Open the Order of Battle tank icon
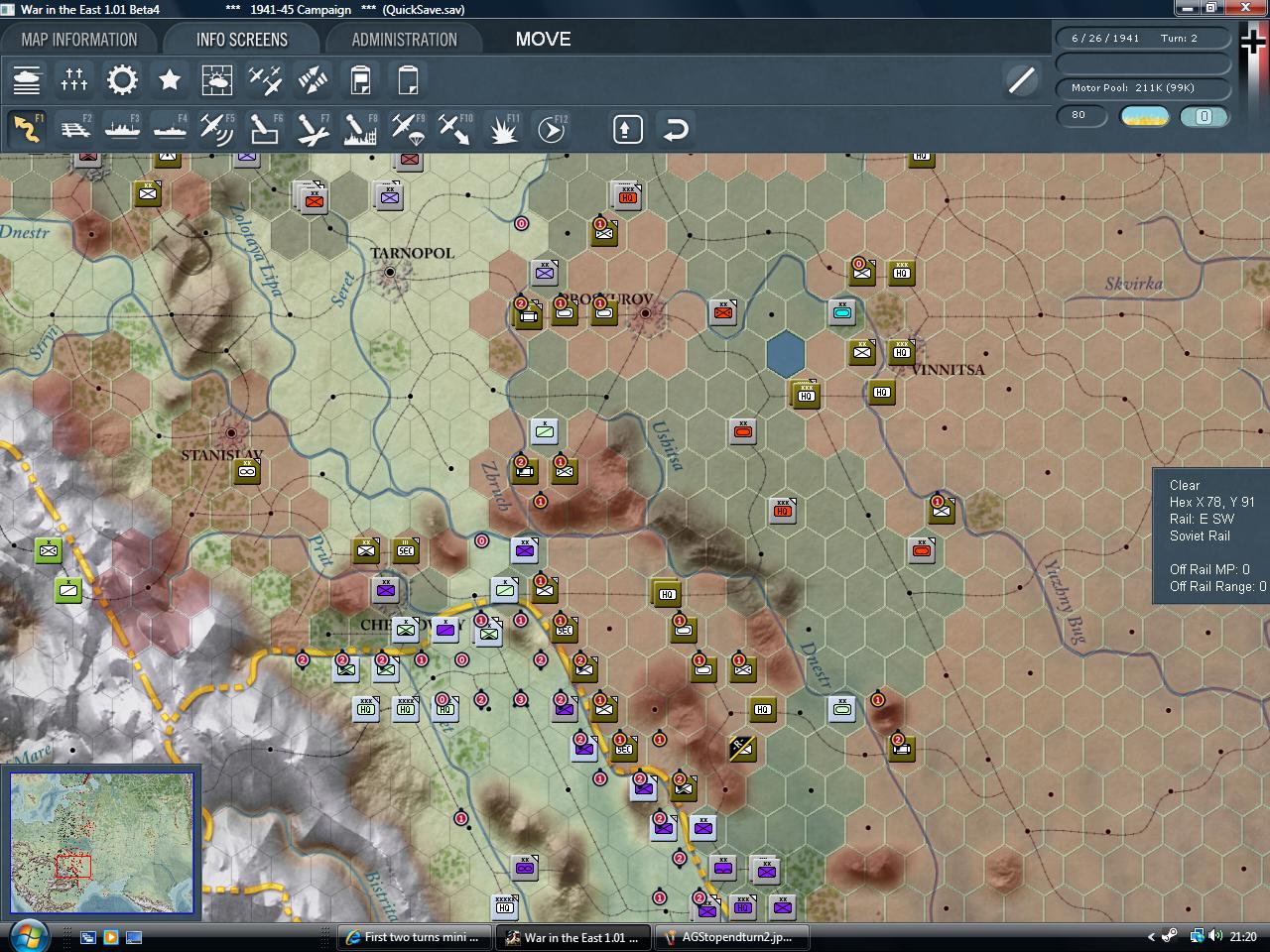The width and height of the screenshot is (1270, 952). [x=27, y=79]
